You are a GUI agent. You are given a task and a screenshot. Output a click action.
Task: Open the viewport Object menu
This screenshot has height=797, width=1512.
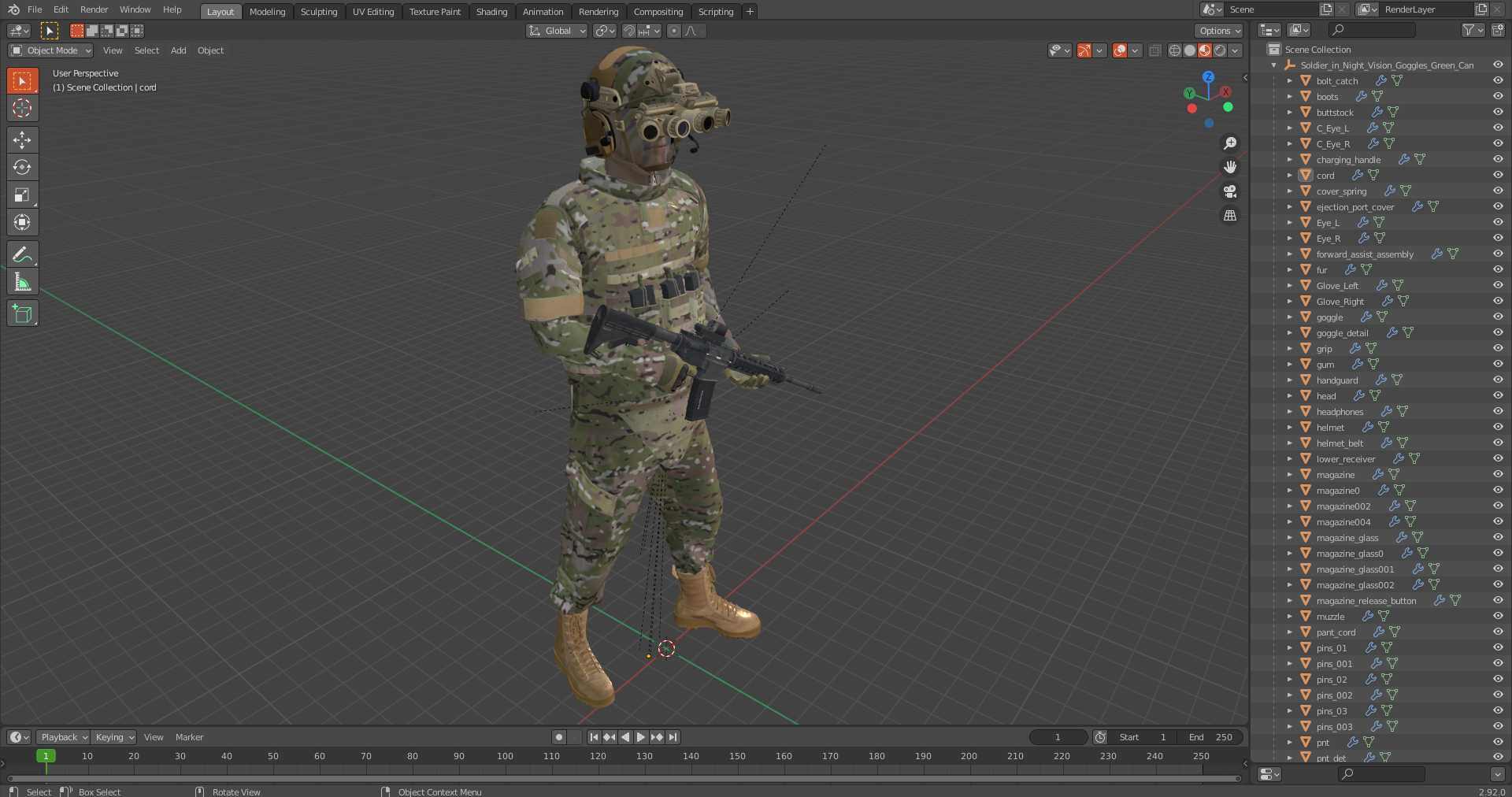click(210, 50)
